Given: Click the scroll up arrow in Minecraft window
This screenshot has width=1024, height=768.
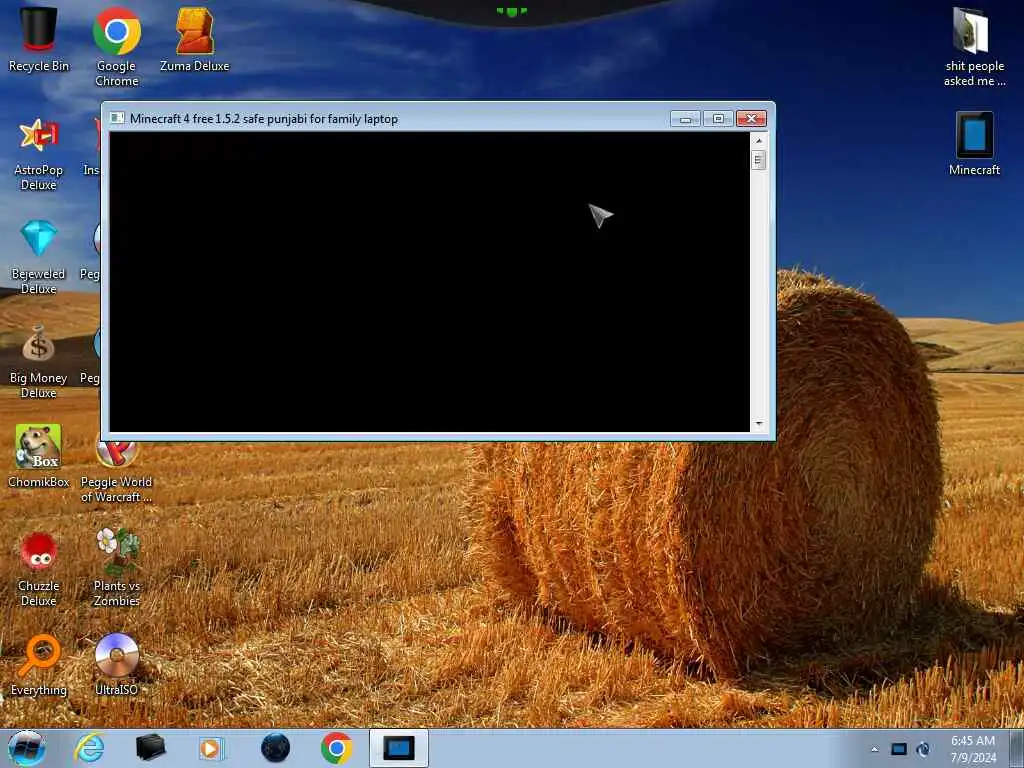Looking at the screenshot, I should click(x=758, y=140).
